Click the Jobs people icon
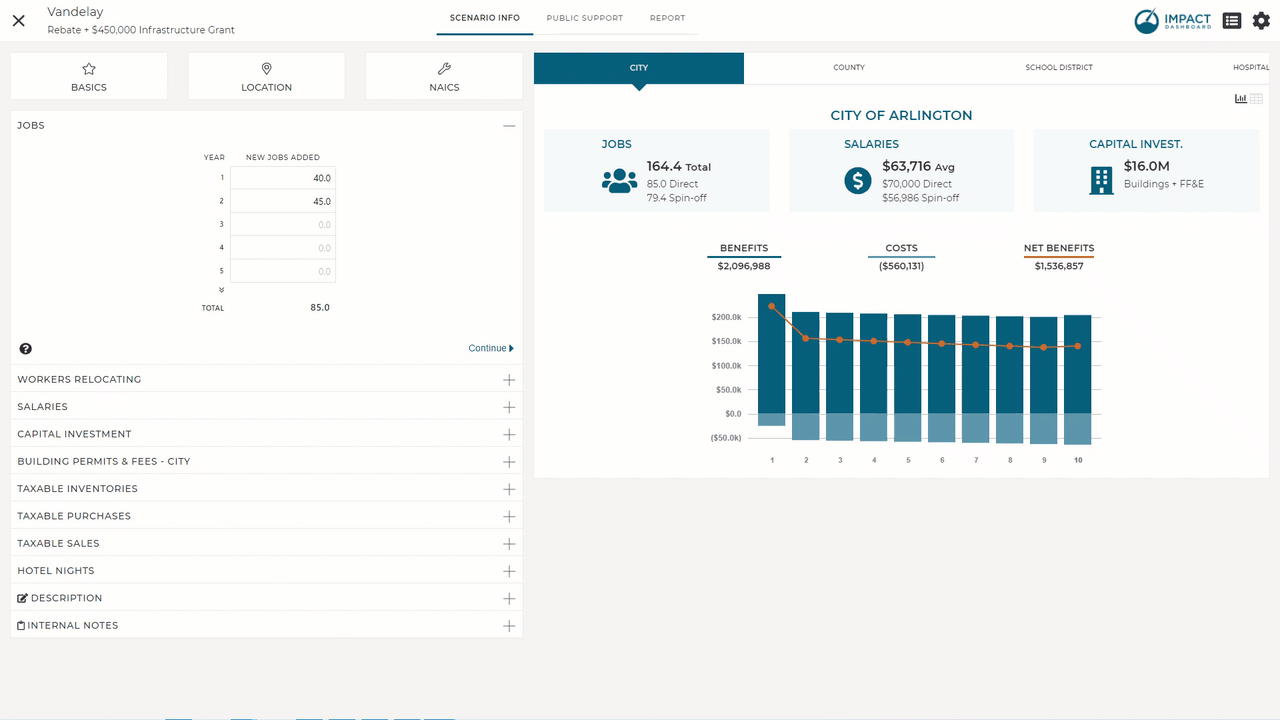This screenshot has width=1280, height=720. click(x=619, y=181)
